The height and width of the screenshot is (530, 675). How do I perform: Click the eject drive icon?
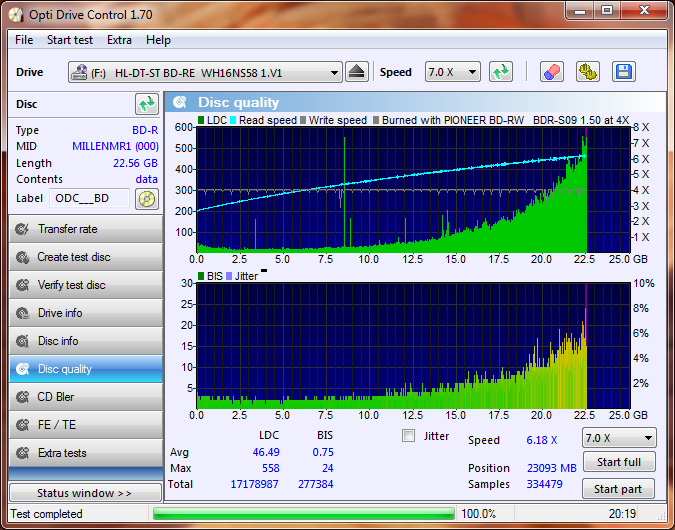click(x=358, y=72)
